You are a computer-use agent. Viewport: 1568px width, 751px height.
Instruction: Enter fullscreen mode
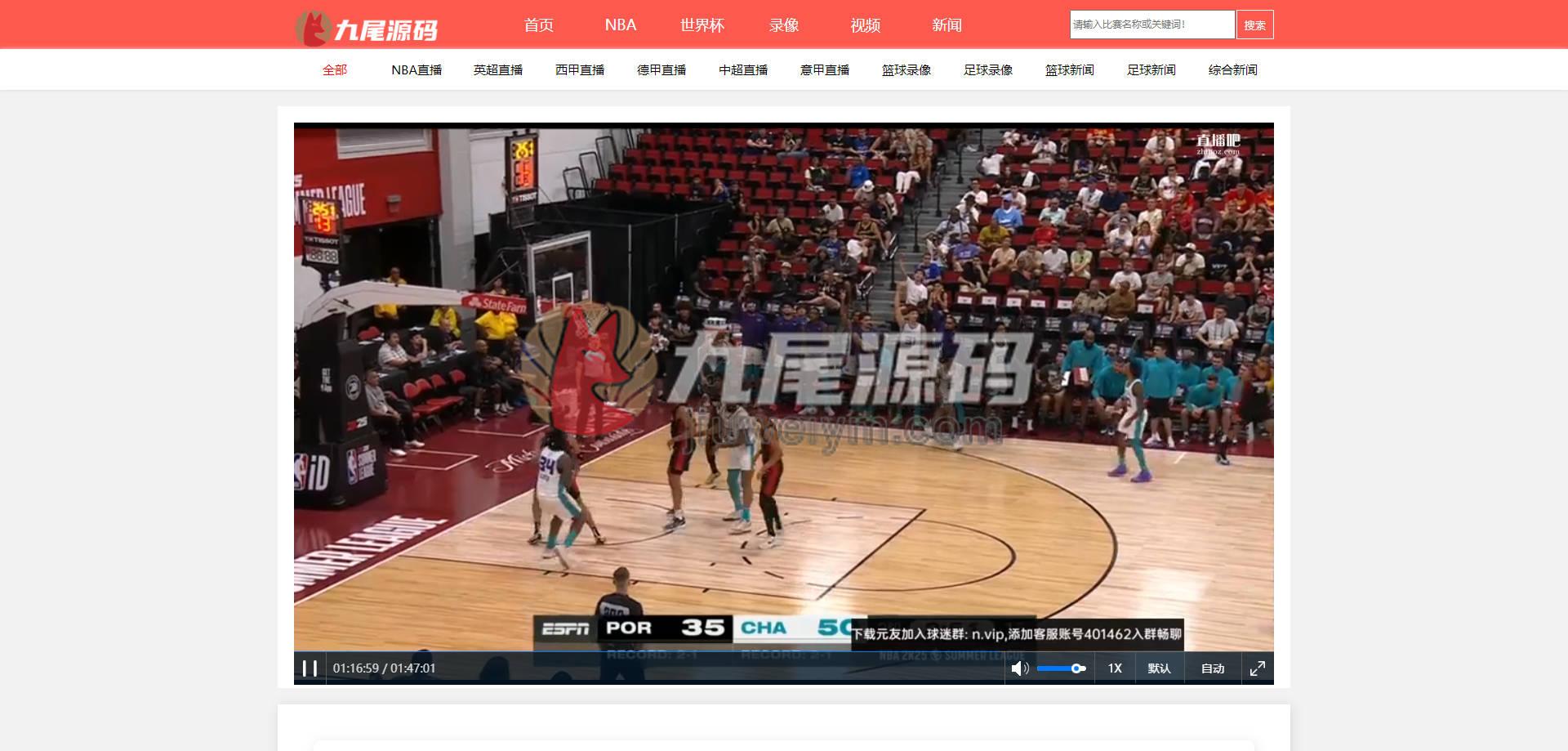point(1258,668)
